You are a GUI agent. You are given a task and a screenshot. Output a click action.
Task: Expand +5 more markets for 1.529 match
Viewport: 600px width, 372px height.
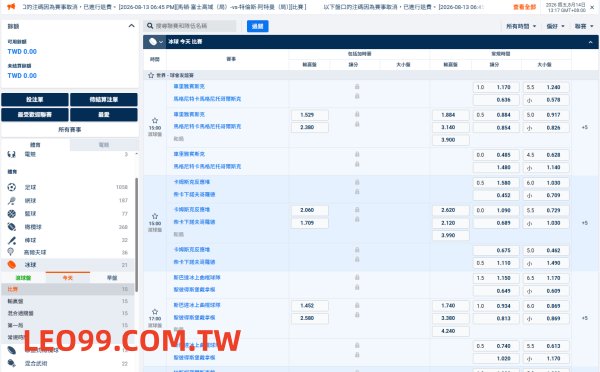(584, 127)
